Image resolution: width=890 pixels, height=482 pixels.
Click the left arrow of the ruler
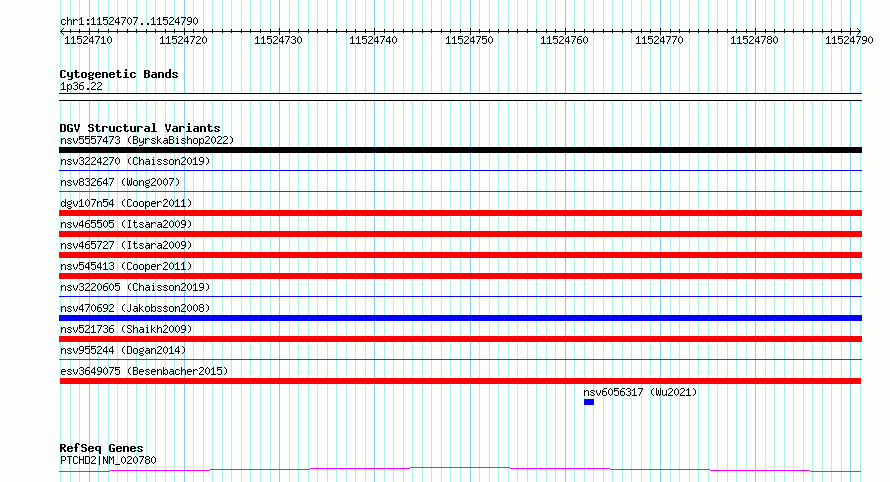click(62, 32)
